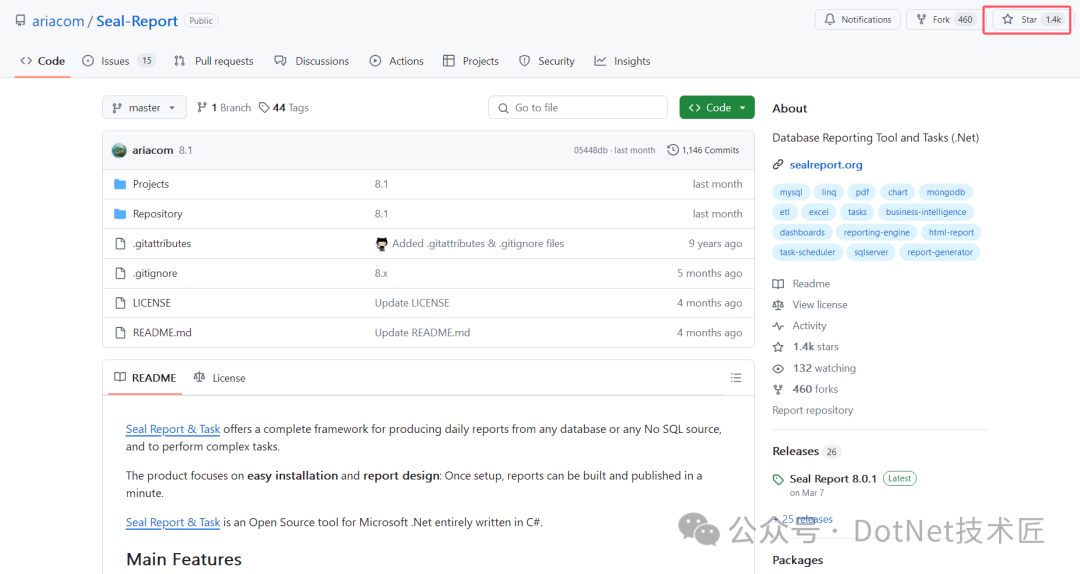Click the ariacom avatar icon
Screen dimensions: 1080x574
pyautogui.click(x=119, y=150)
